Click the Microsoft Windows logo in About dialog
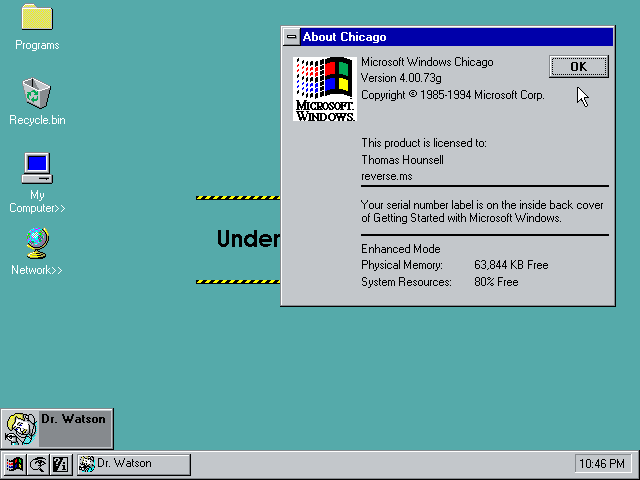 tap(325, 89)
